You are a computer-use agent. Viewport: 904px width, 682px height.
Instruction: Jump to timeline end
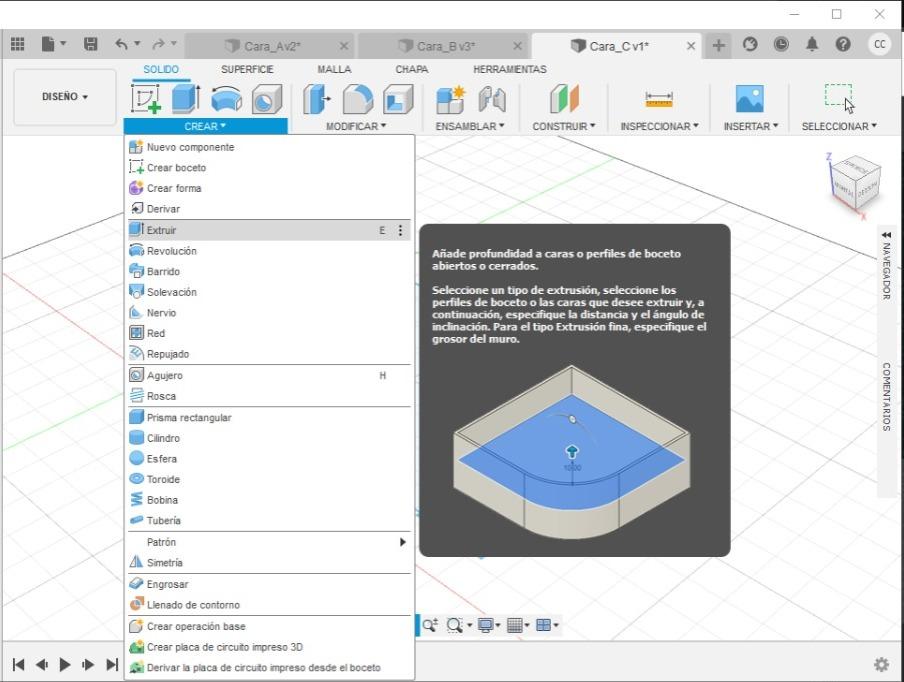point(112,665)
